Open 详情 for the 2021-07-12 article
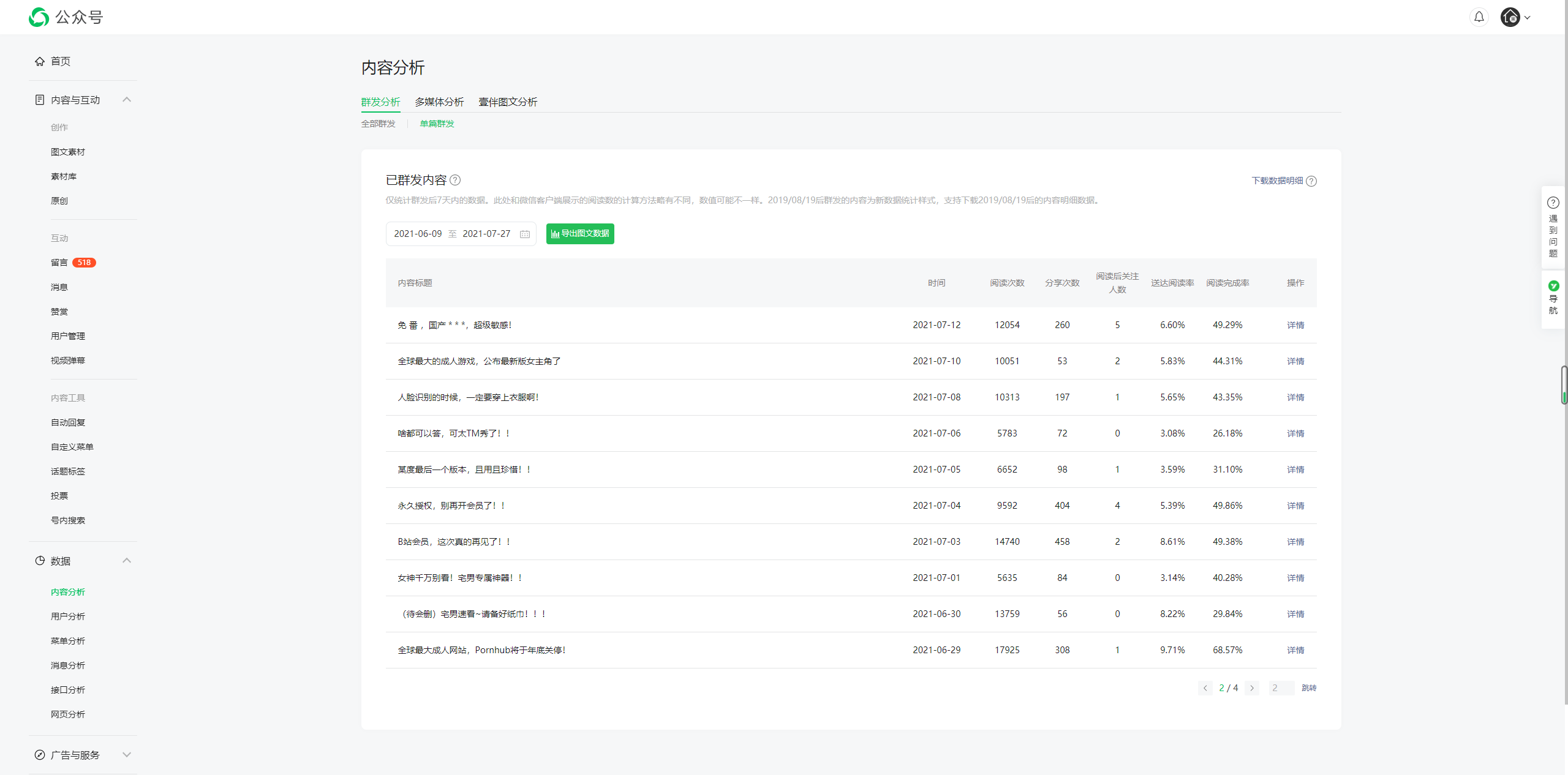 click(1295, 325)
